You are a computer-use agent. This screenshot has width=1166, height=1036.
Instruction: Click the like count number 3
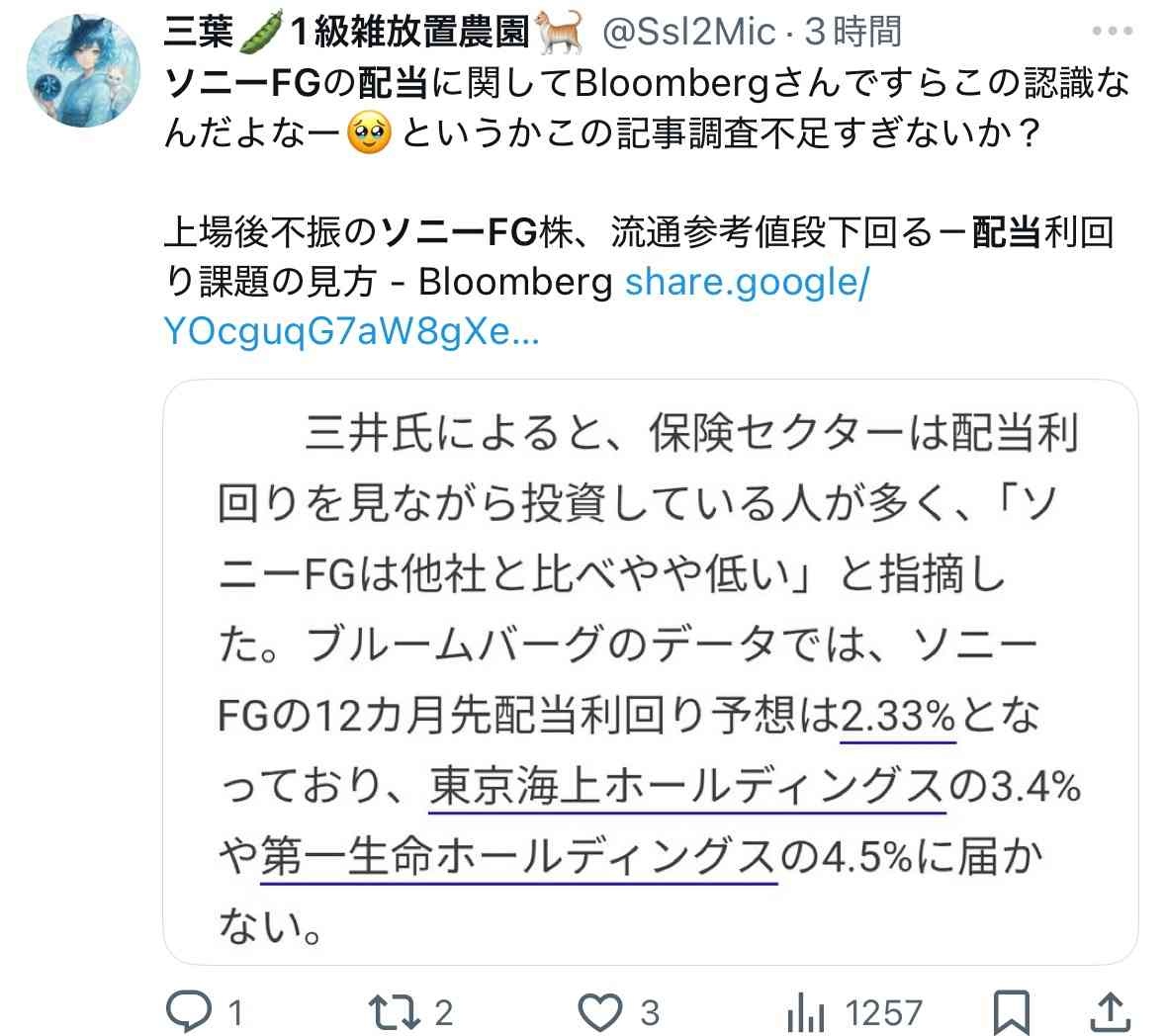pyautogui.click(x=649, y=1013)
